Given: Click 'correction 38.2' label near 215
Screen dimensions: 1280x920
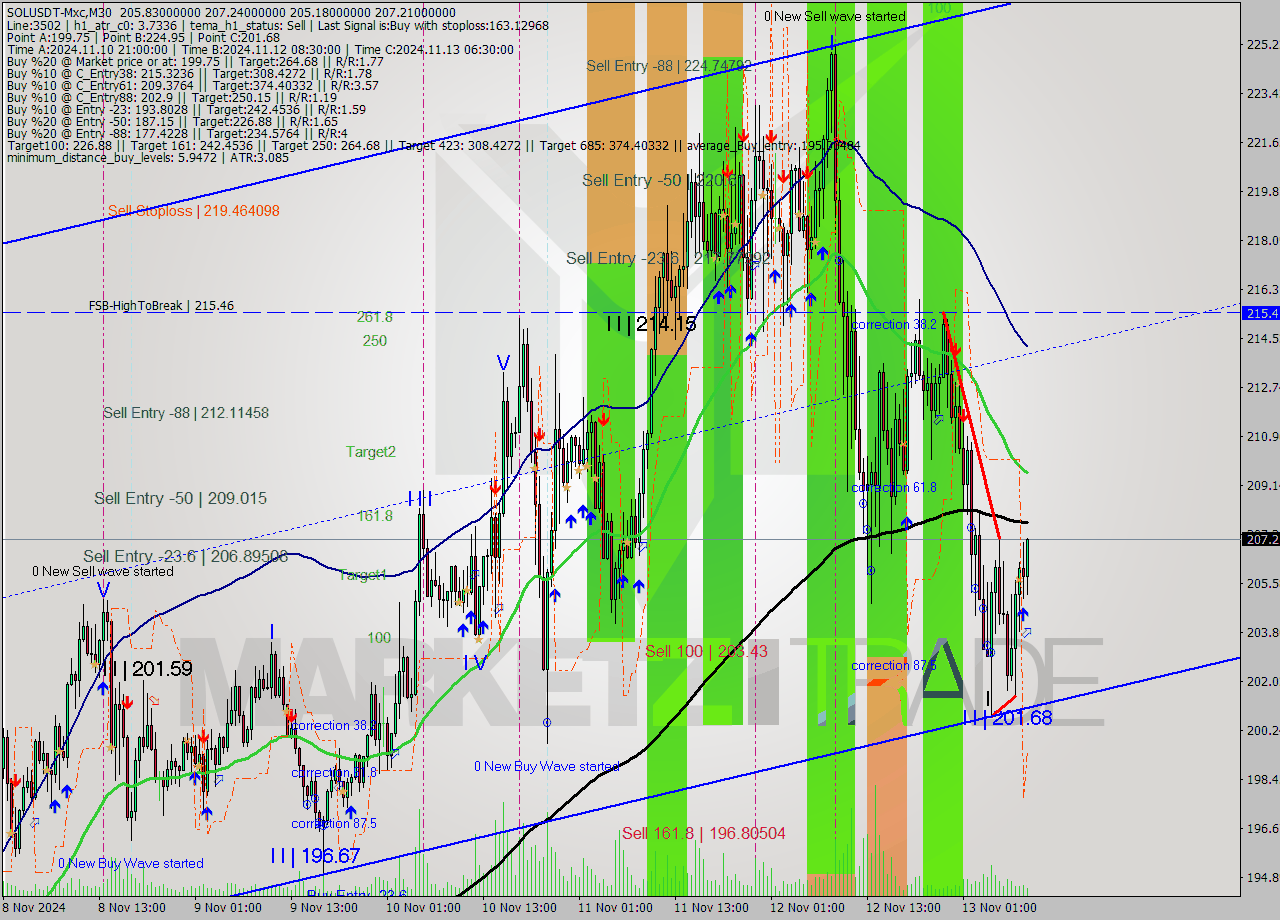Looking at the screenshot, I should click(x=894, y=325).
